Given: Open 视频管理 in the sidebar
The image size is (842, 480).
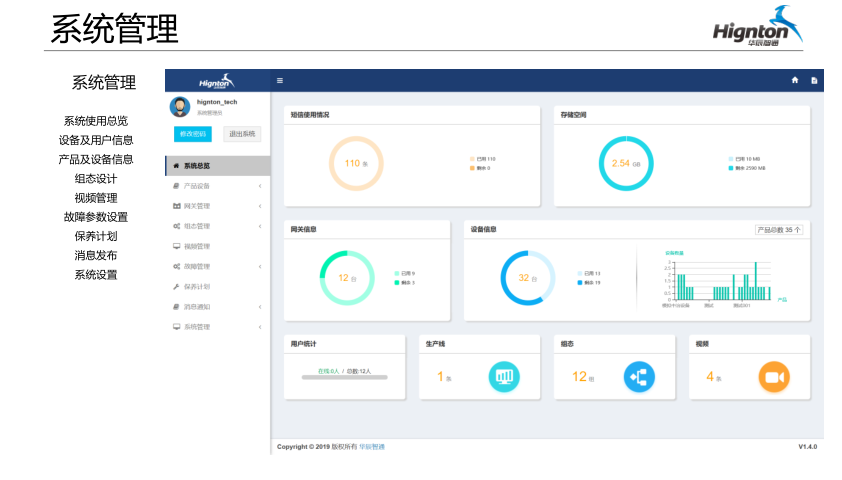Looking at the screenshot, I should point(197,246).
